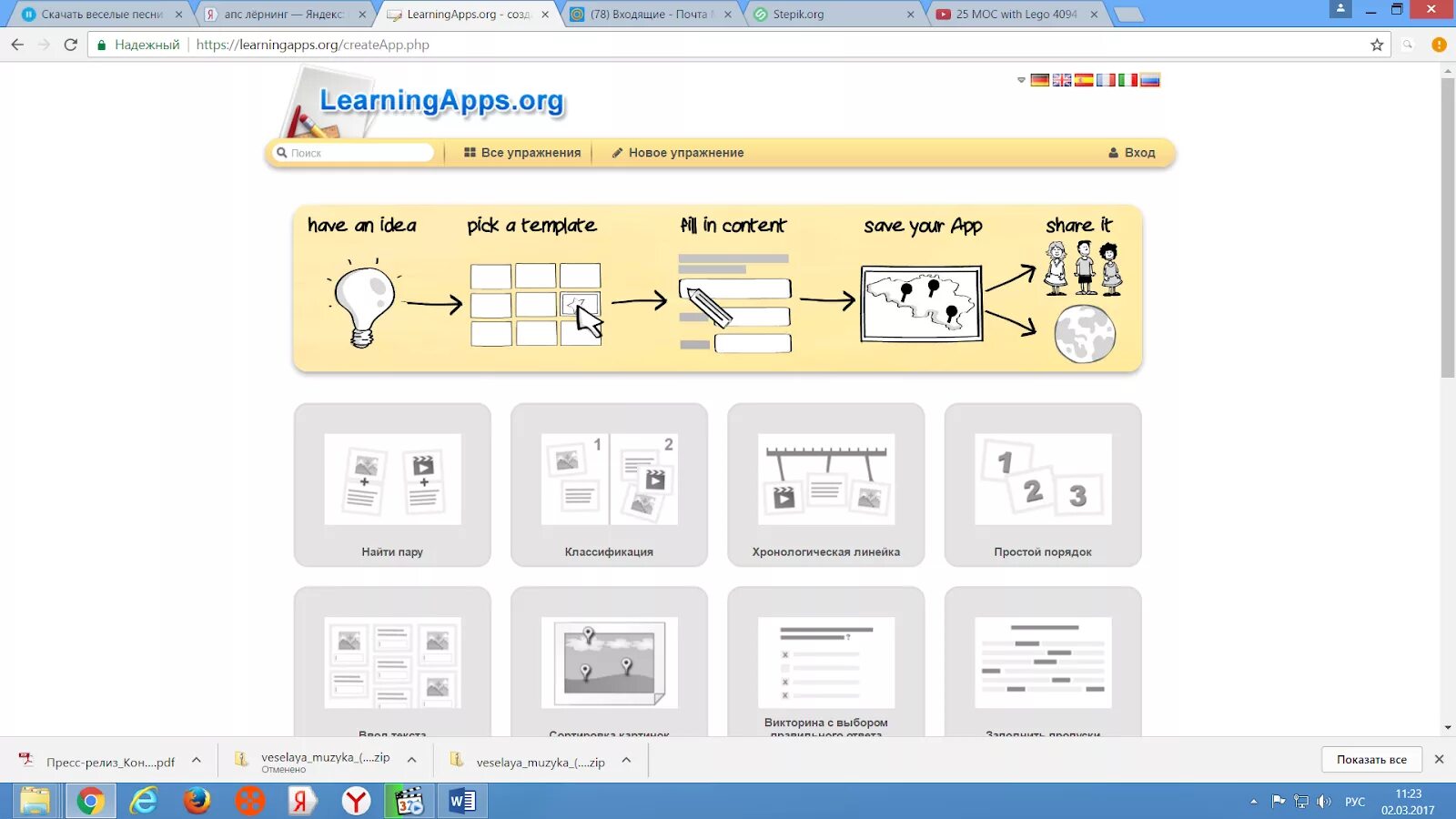This screenshot has height=819, width=1456.
Task: Click the orange Chrome warning menu icon
Action: [1439, 45]
